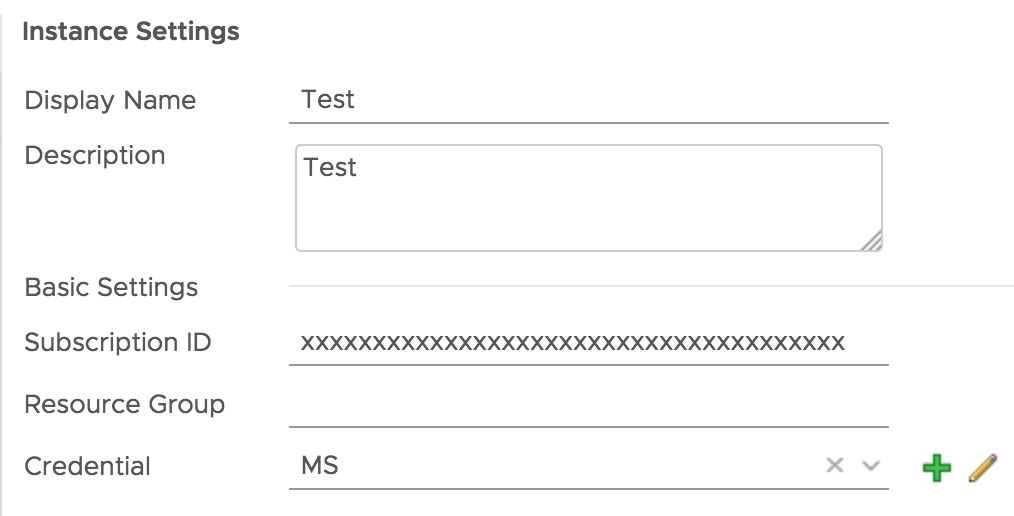Click the Instance Settings heading

(131, 32)
